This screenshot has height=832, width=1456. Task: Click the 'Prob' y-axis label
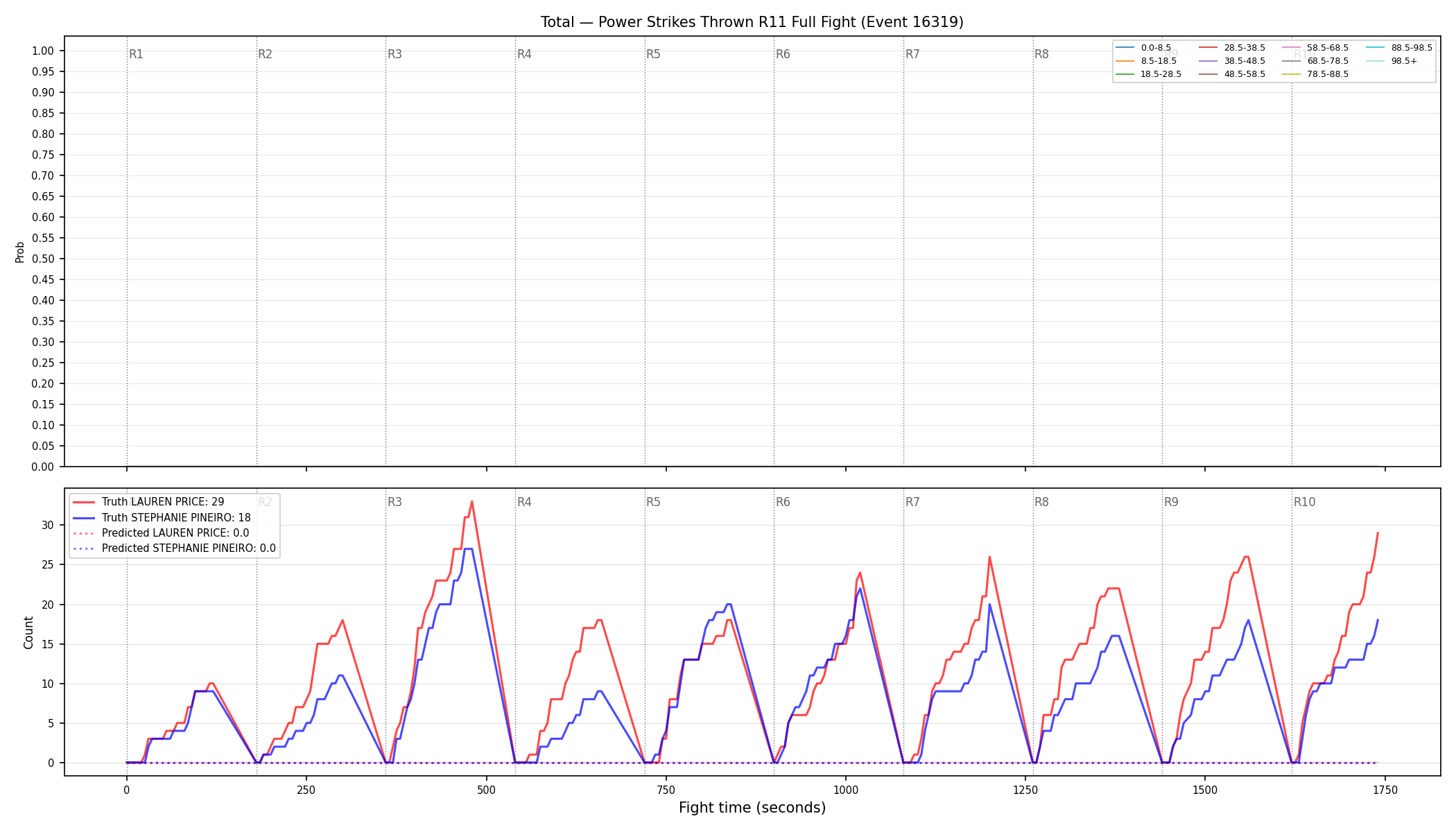point(20,252)
